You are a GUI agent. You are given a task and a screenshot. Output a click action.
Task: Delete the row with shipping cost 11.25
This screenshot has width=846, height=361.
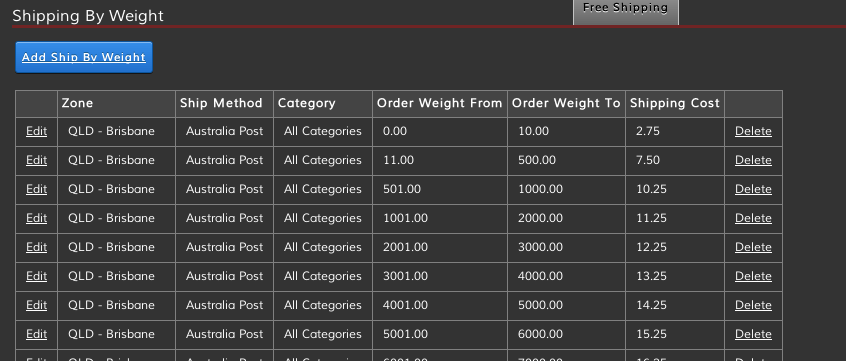[x=753, y=219]
